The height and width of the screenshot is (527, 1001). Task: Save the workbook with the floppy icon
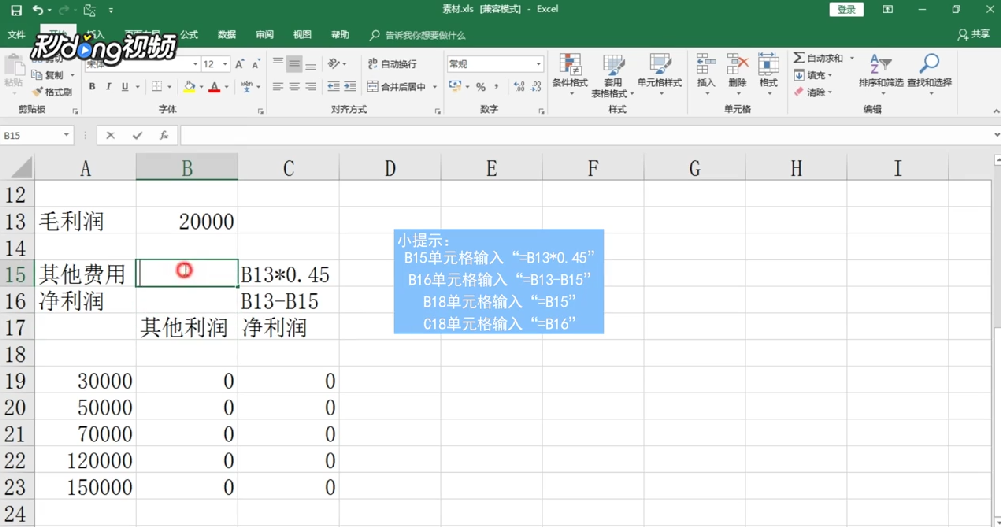(17, 10)
